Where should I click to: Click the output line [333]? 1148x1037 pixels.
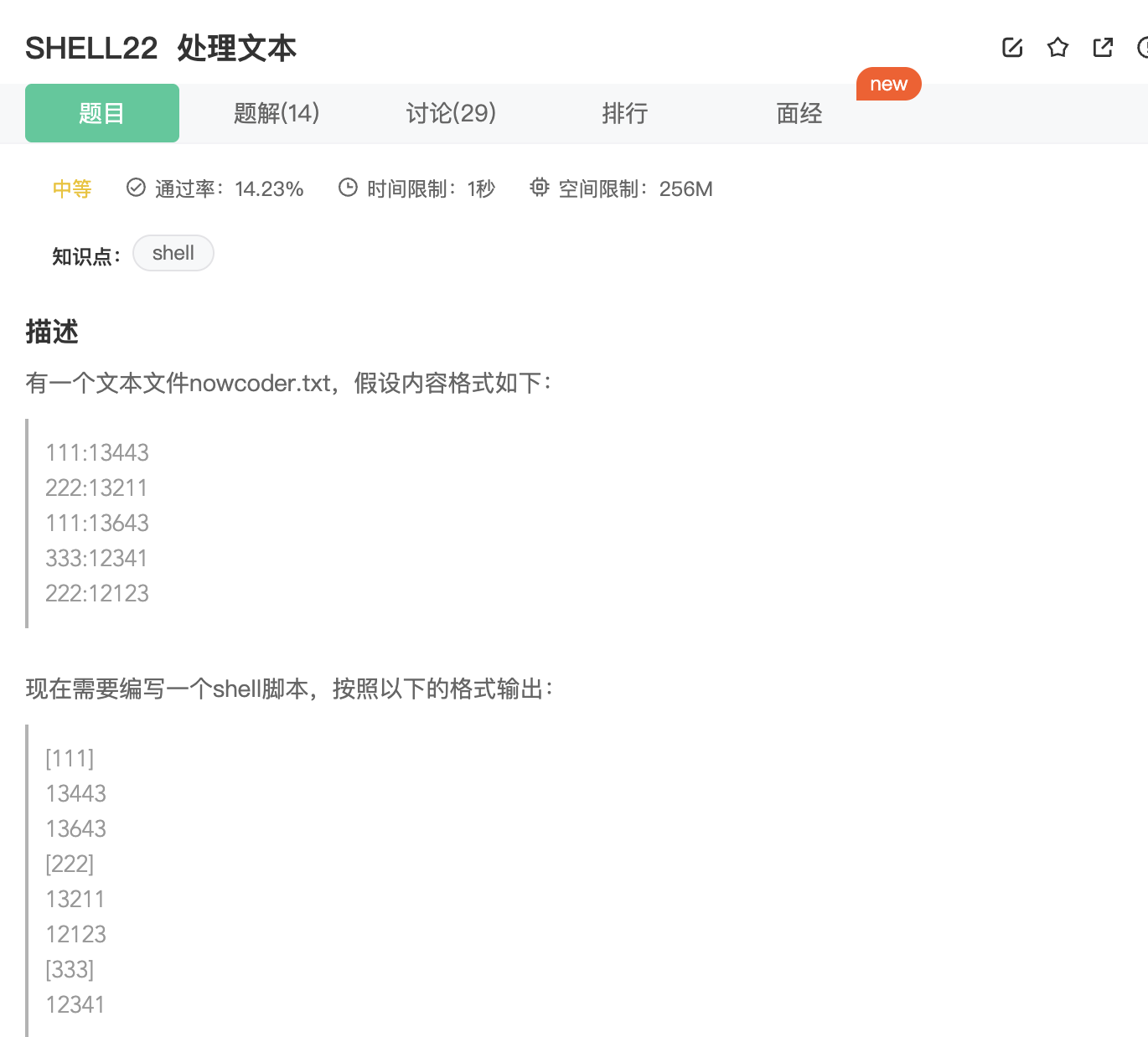(70, 969)
